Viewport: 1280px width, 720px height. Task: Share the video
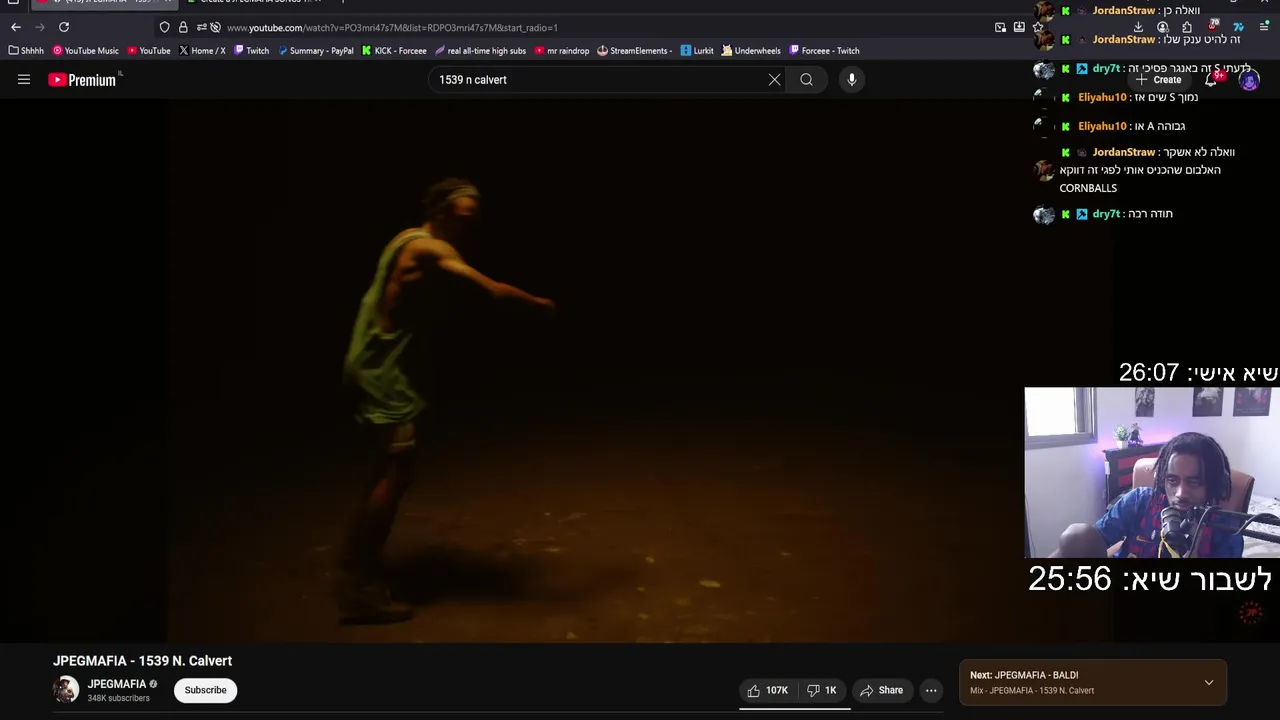coord(881,690)
